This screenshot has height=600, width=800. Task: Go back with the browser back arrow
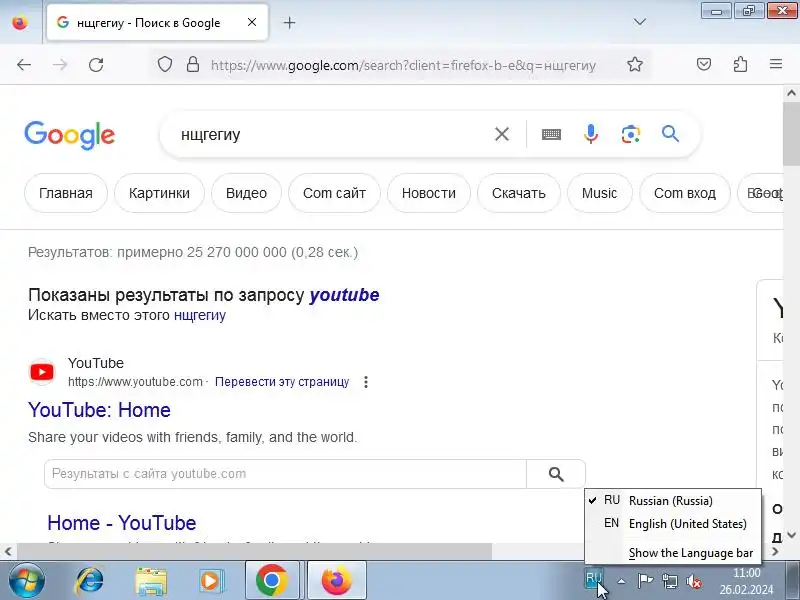click(x=24, y=65)
